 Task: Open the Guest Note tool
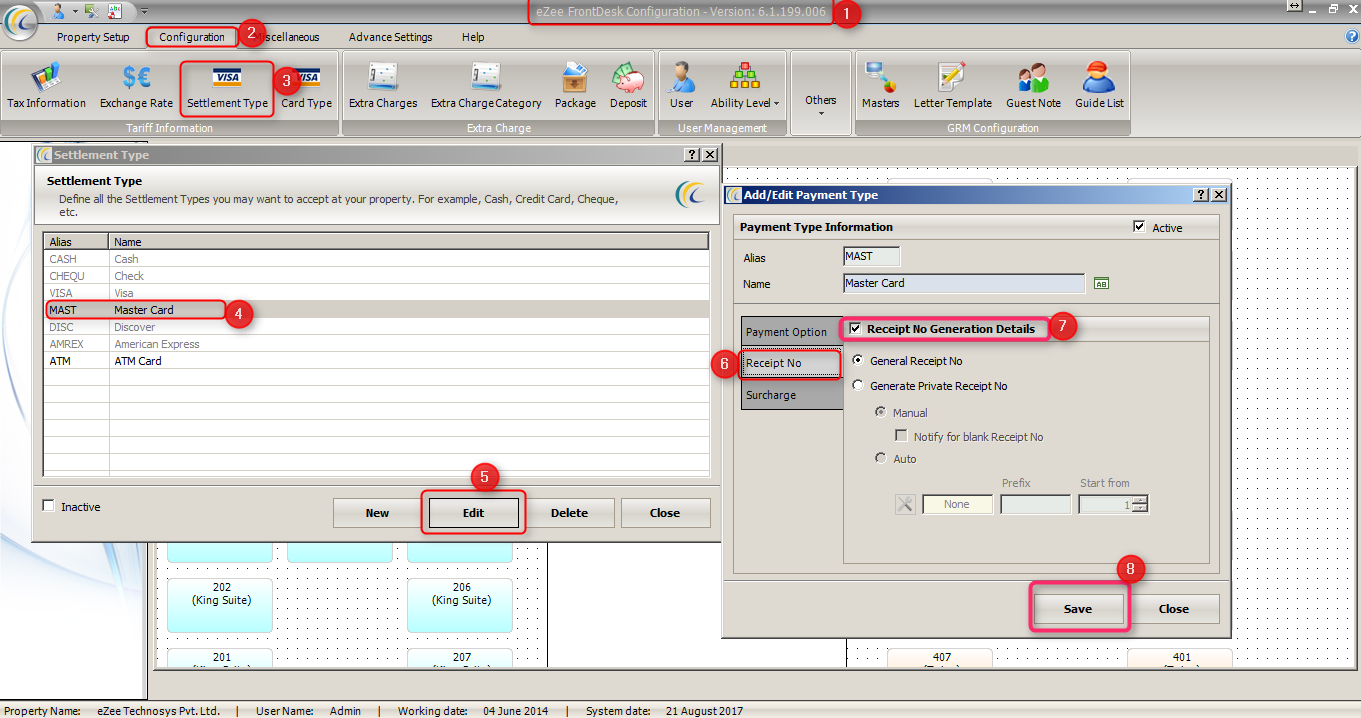[x=1033, y=85]
